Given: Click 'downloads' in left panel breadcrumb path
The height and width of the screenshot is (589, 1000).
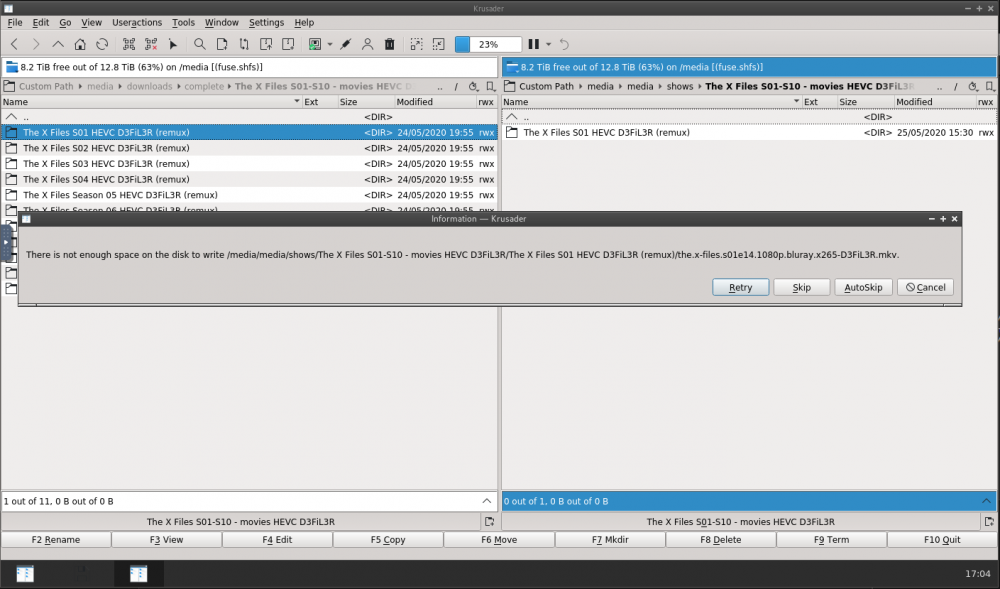Looking at the screenshot, I should [x=149, y=87].
